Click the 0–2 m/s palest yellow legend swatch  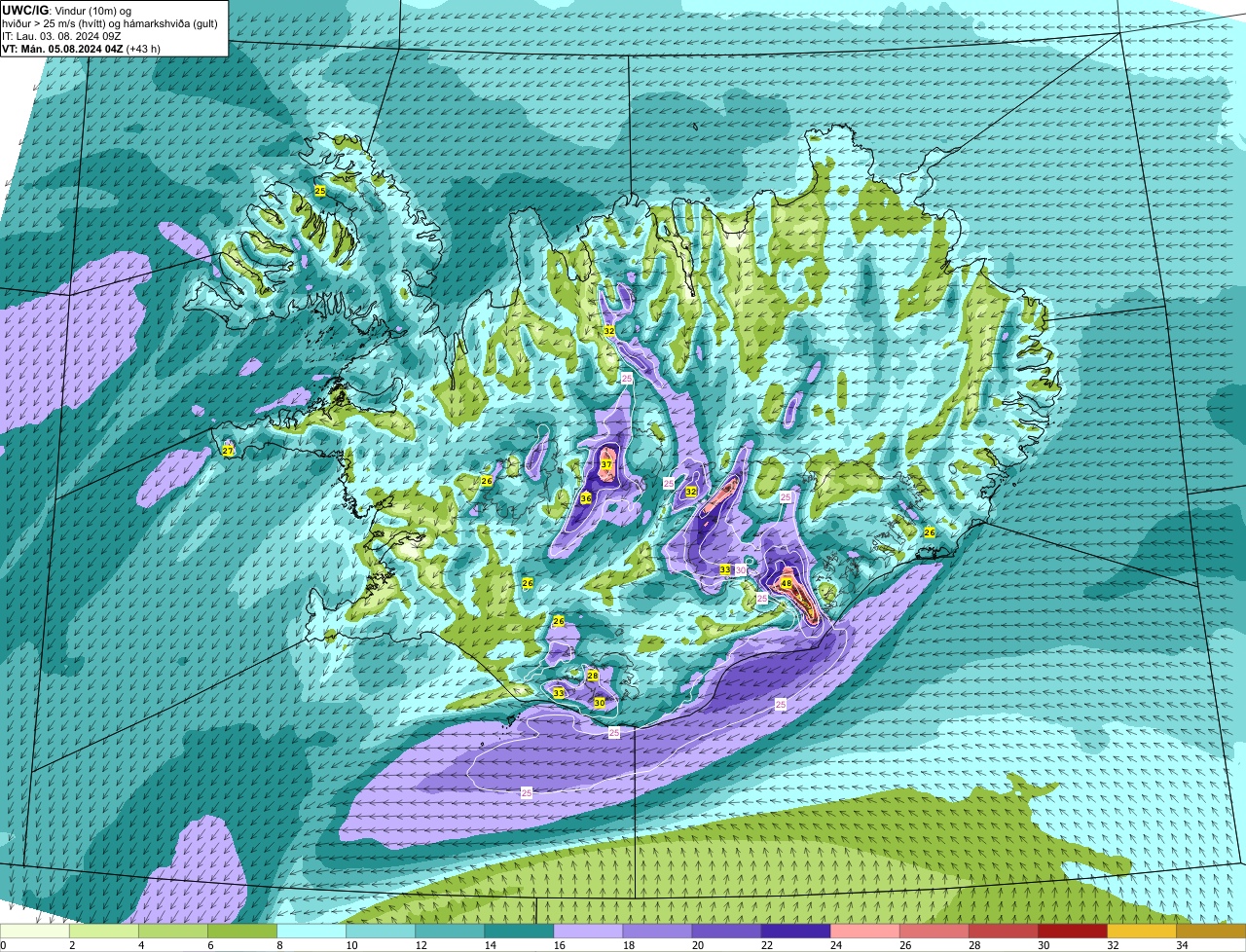pyautogui.click(x=35, y=932)
